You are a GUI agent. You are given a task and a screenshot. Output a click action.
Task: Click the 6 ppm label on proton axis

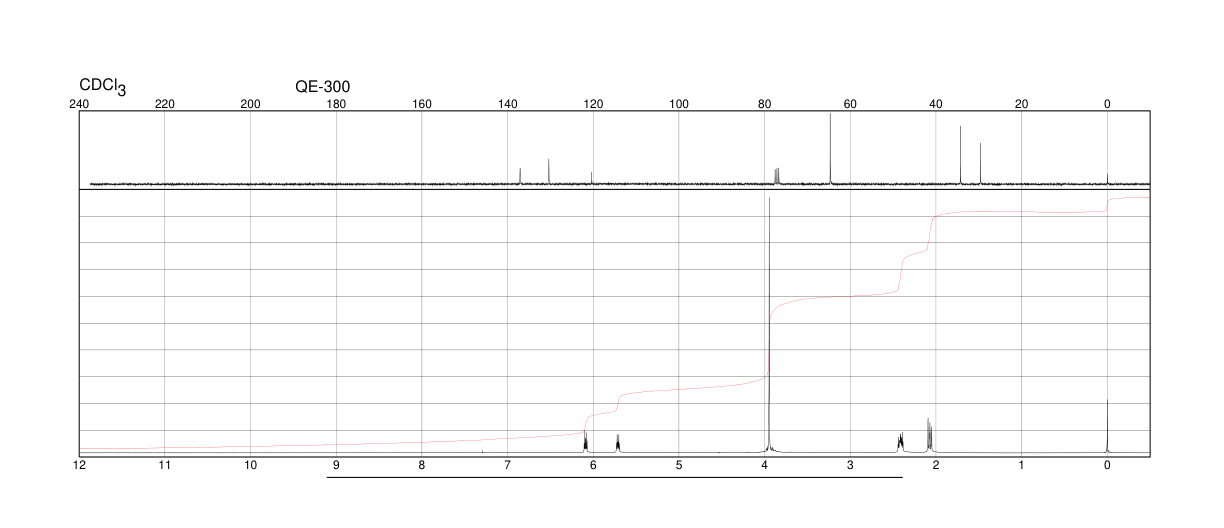point(593,465)
